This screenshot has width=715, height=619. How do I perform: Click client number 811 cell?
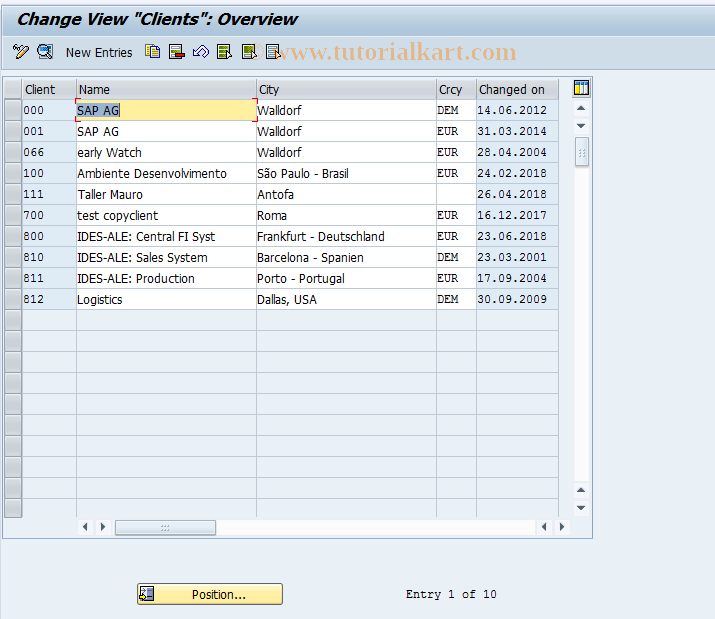pyautogui.click(x=49, y=278)
